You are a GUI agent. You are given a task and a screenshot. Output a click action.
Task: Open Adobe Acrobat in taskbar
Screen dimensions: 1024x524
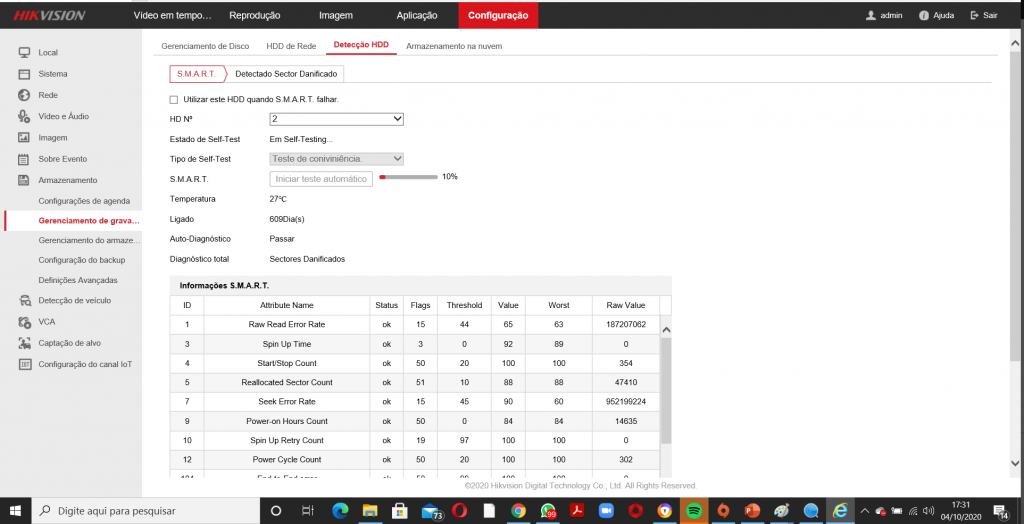(x=577, y=510)
